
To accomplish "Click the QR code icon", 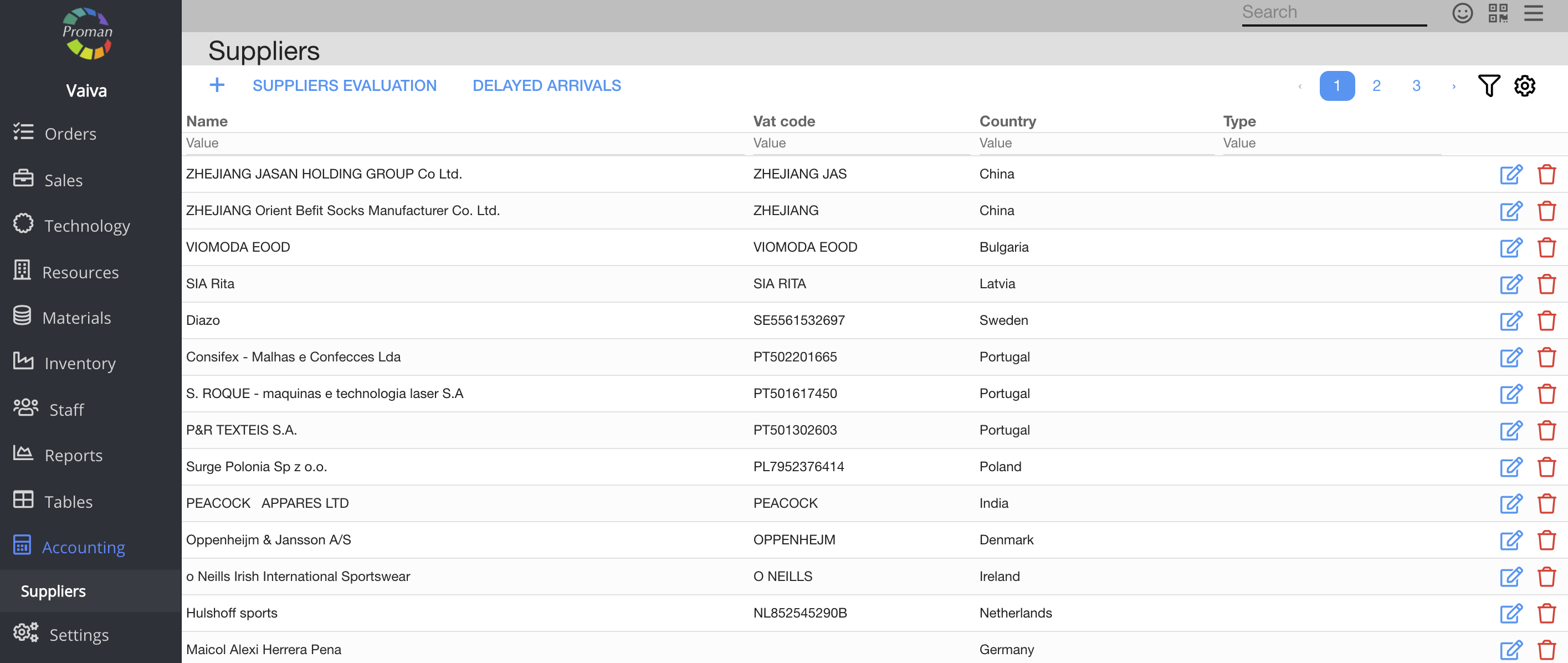I will click(1498, 13).
